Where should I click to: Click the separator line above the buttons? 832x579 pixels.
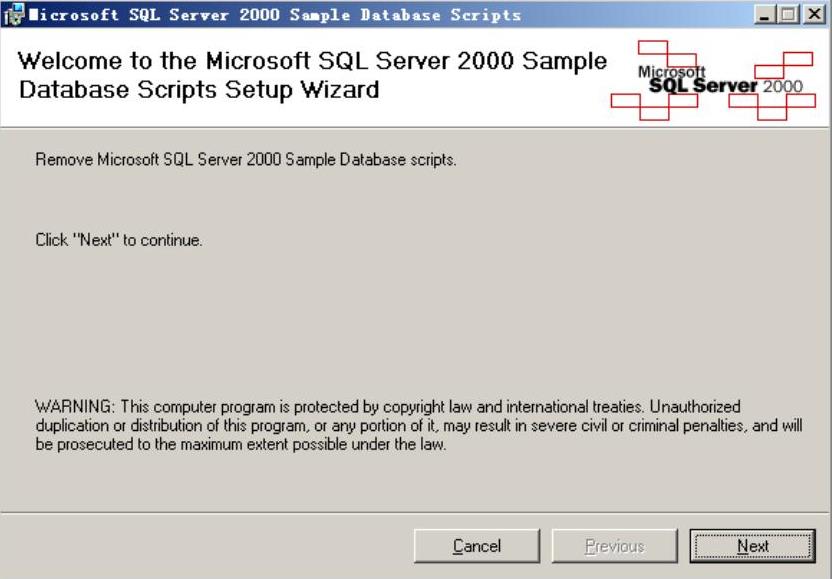(x=416, y=513)
